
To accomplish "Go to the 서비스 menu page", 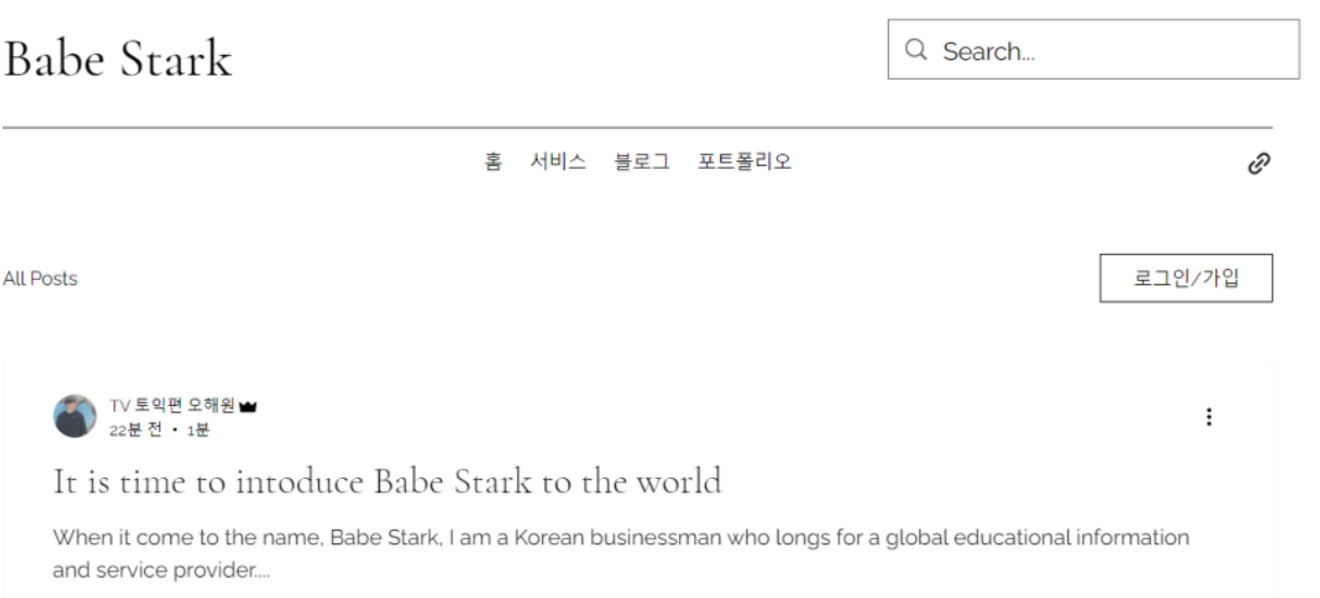I will (x=558, y=161).
